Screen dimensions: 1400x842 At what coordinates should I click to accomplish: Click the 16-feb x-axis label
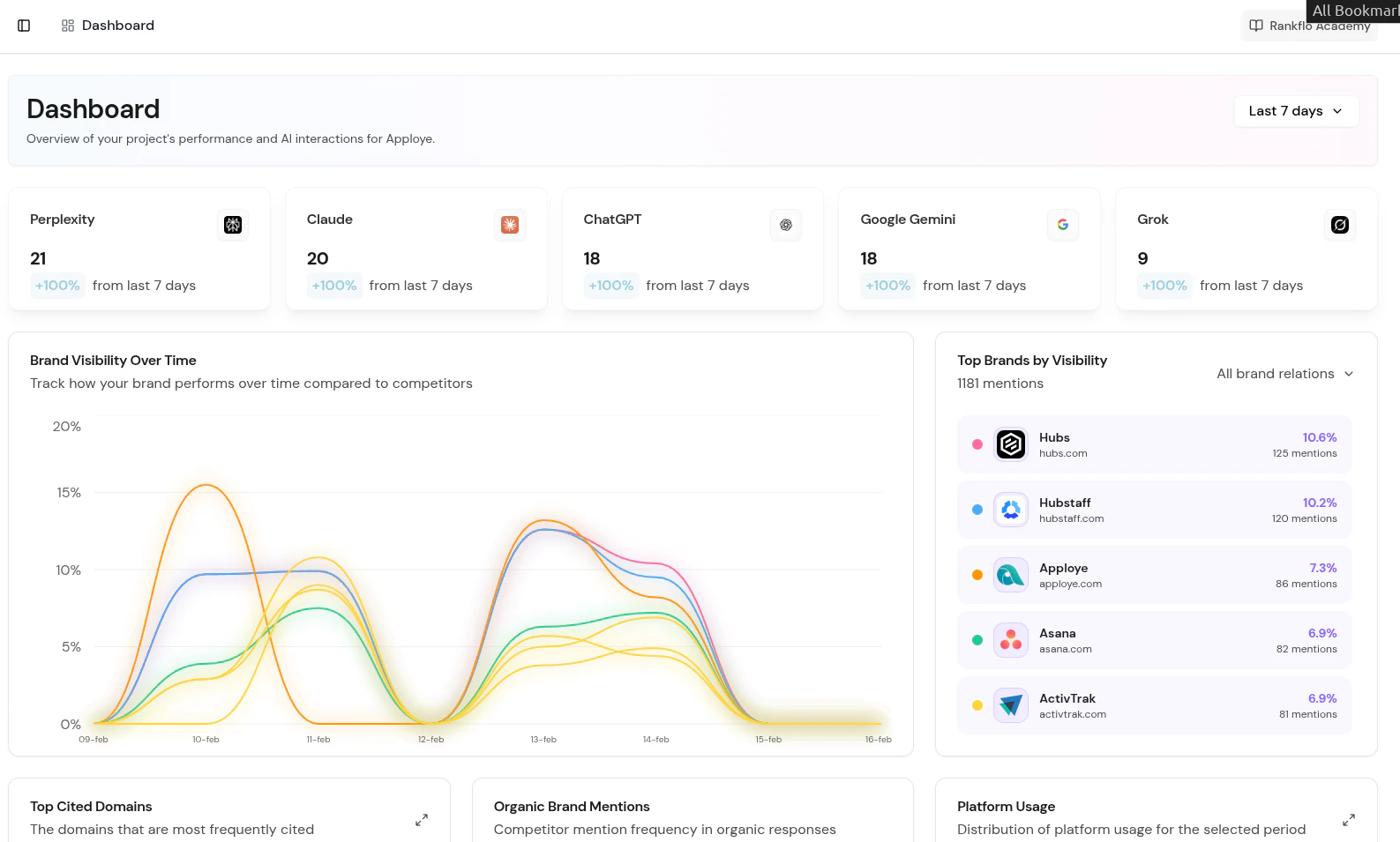[x=879, y=740]
